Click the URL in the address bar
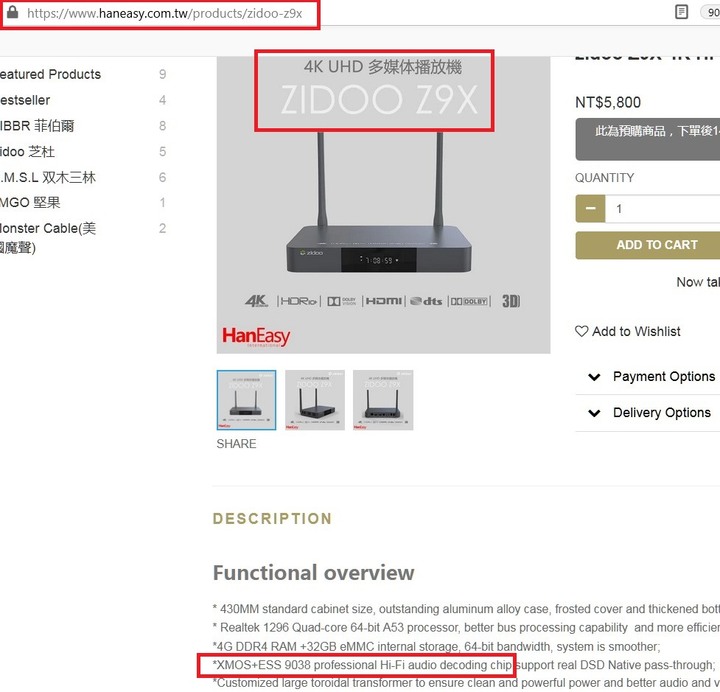The width and height of the screenshot is (720, 692). tap(164, 13)
